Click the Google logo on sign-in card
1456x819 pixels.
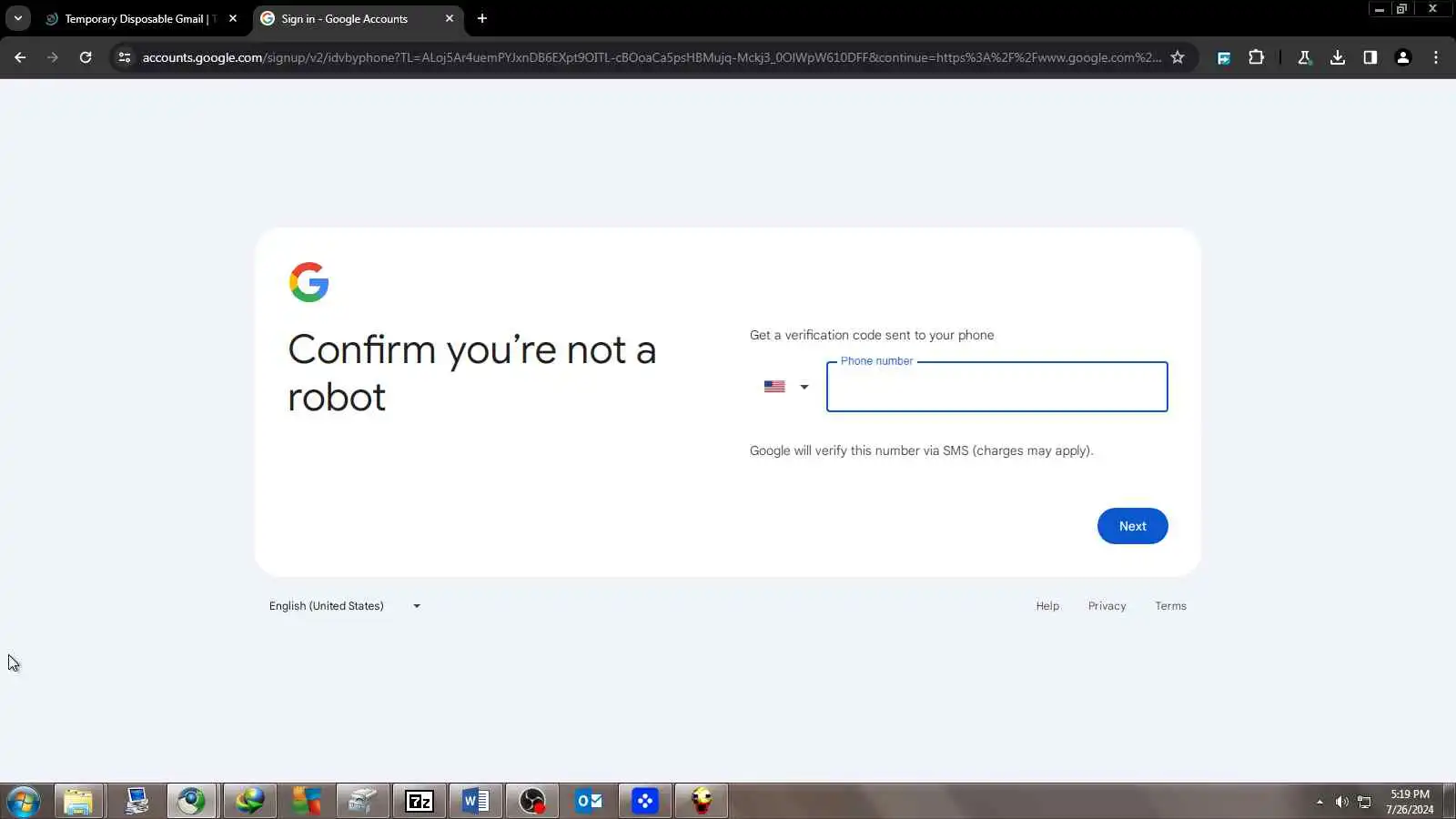(308, 282)
